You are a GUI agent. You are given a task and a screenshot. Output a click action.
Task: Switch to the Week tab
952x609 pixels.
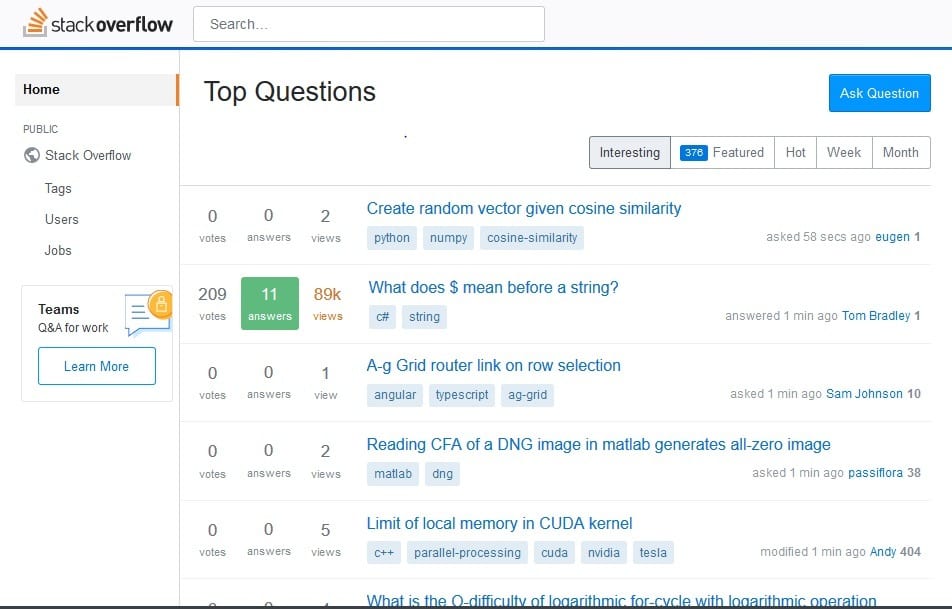click(x=843, y=152)
